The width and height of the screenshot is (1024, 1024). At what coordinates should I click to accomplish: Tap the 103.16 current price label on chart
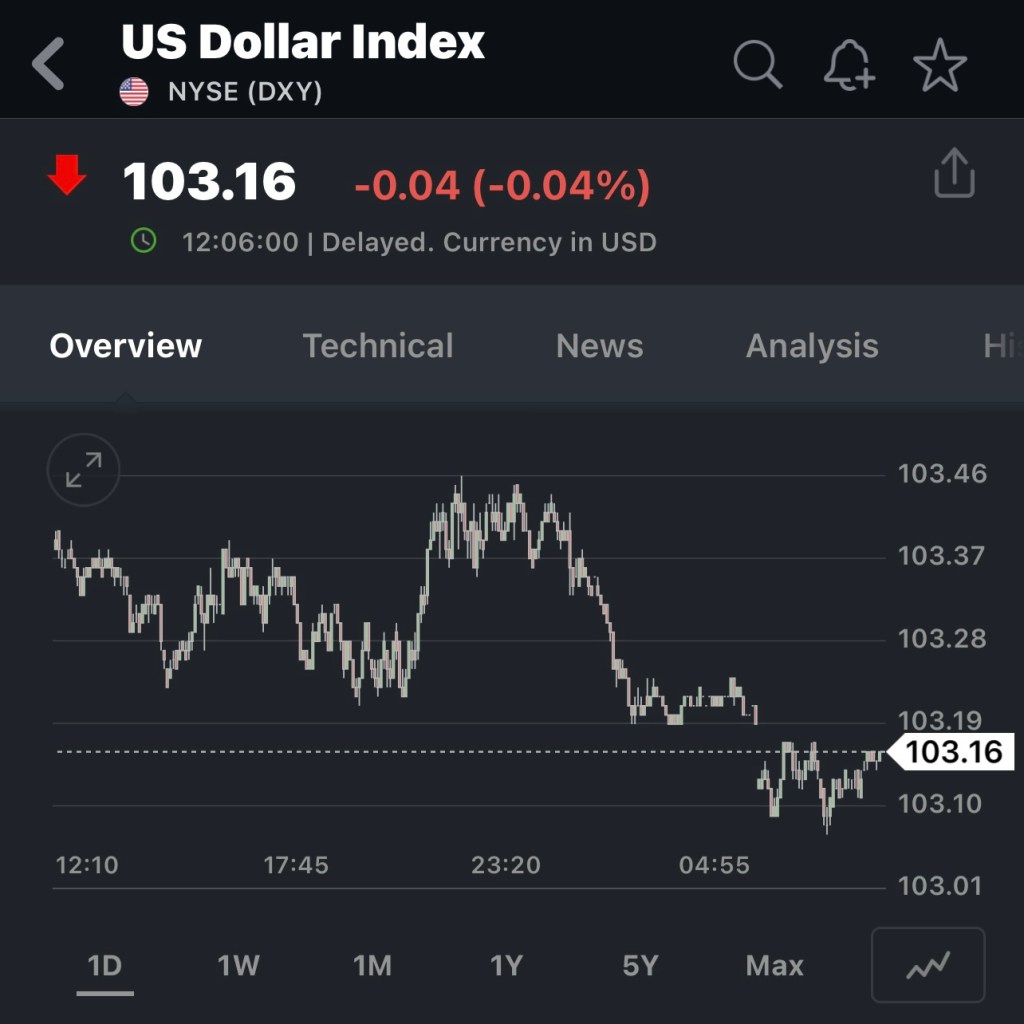(x=952, y=752)
